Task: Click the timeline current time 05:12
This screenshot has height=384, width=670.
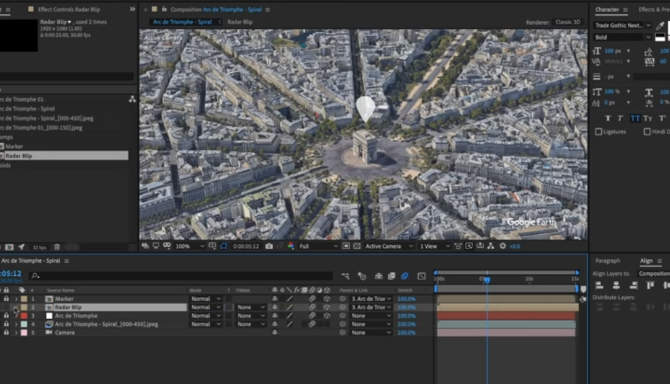Action: (11, 273)
